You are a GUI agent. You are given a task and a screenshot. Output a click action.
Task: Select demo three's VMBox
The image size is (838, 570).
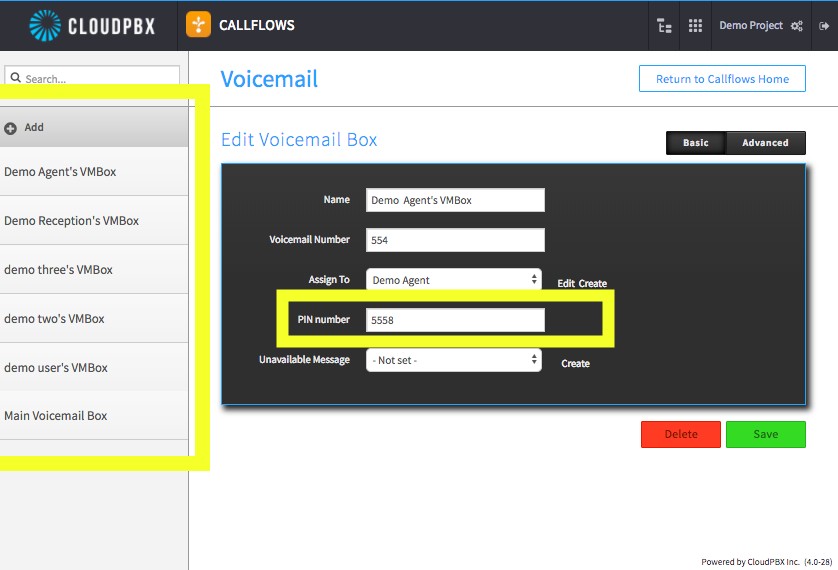pos(94,269)
